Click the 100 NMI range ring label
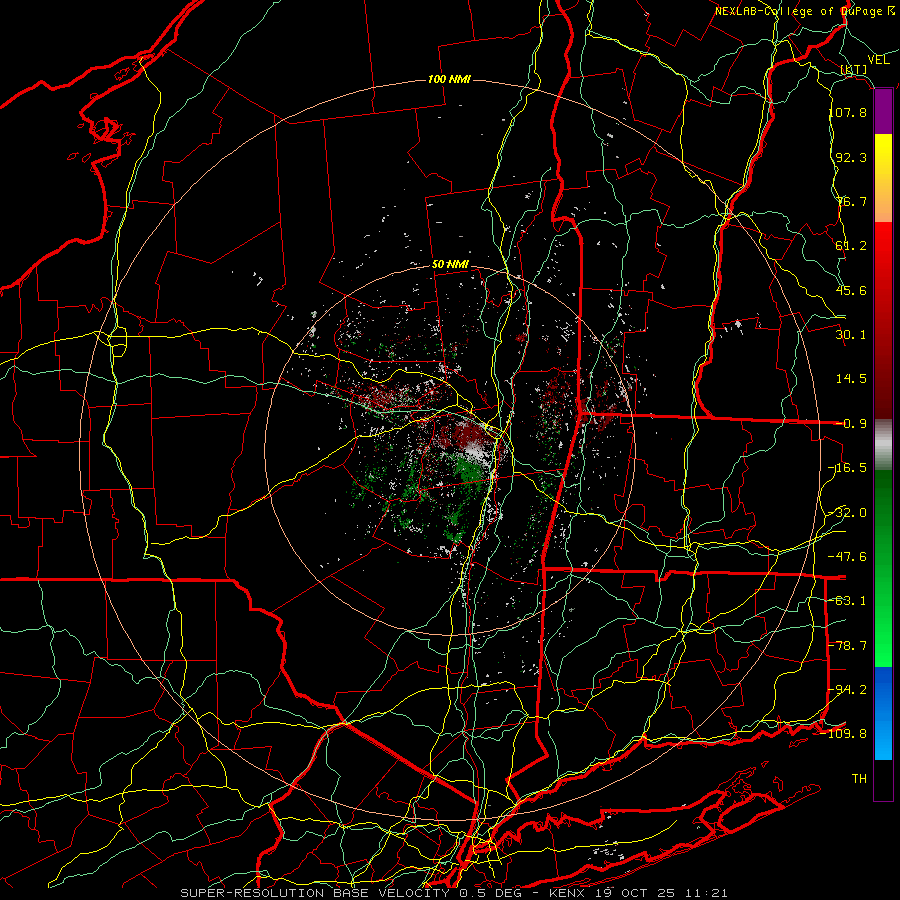The image size is (900, 900). (449, 79)
